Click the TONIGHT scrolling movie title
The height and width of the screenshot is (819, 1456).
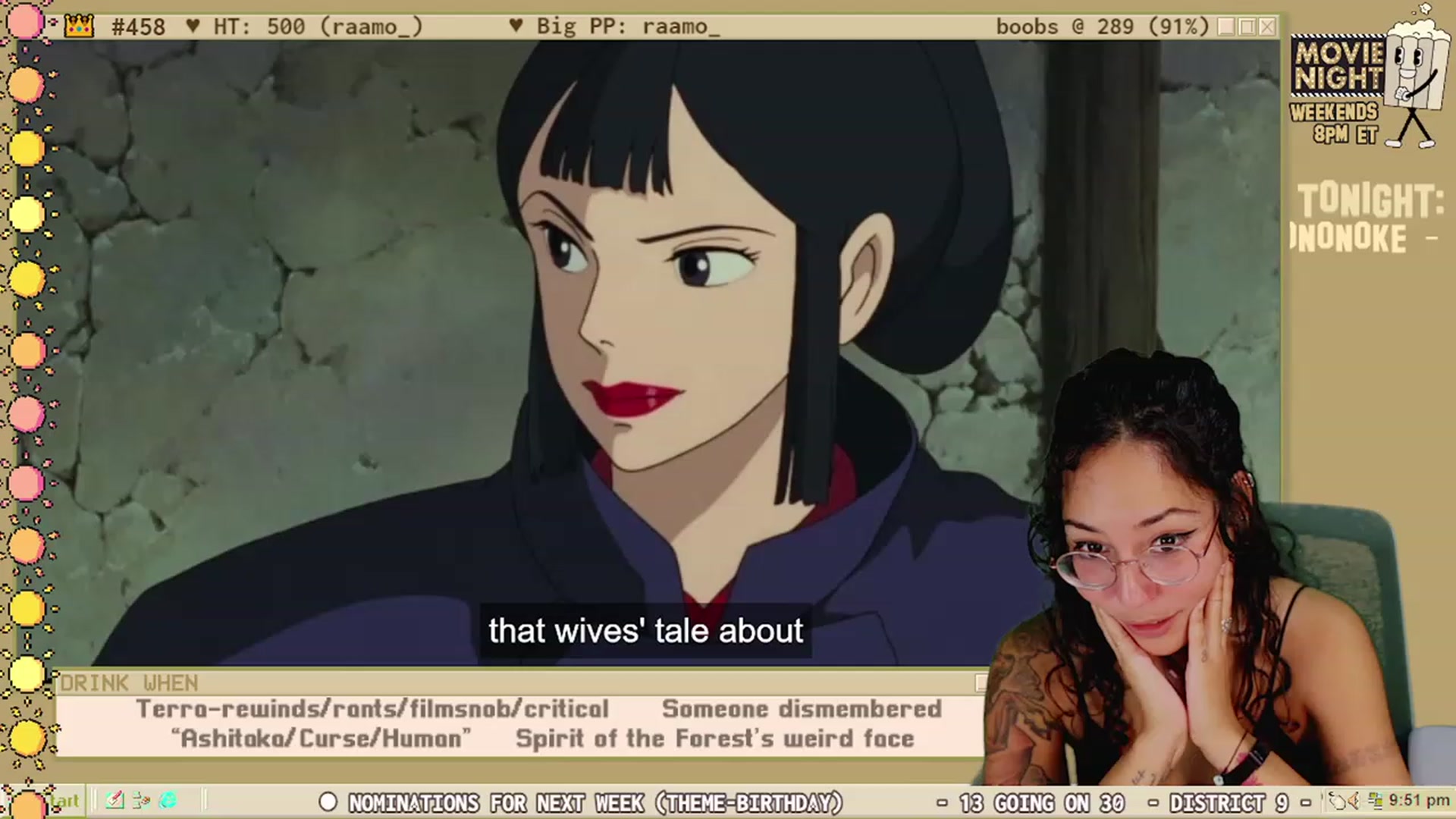pos(1369,218)
